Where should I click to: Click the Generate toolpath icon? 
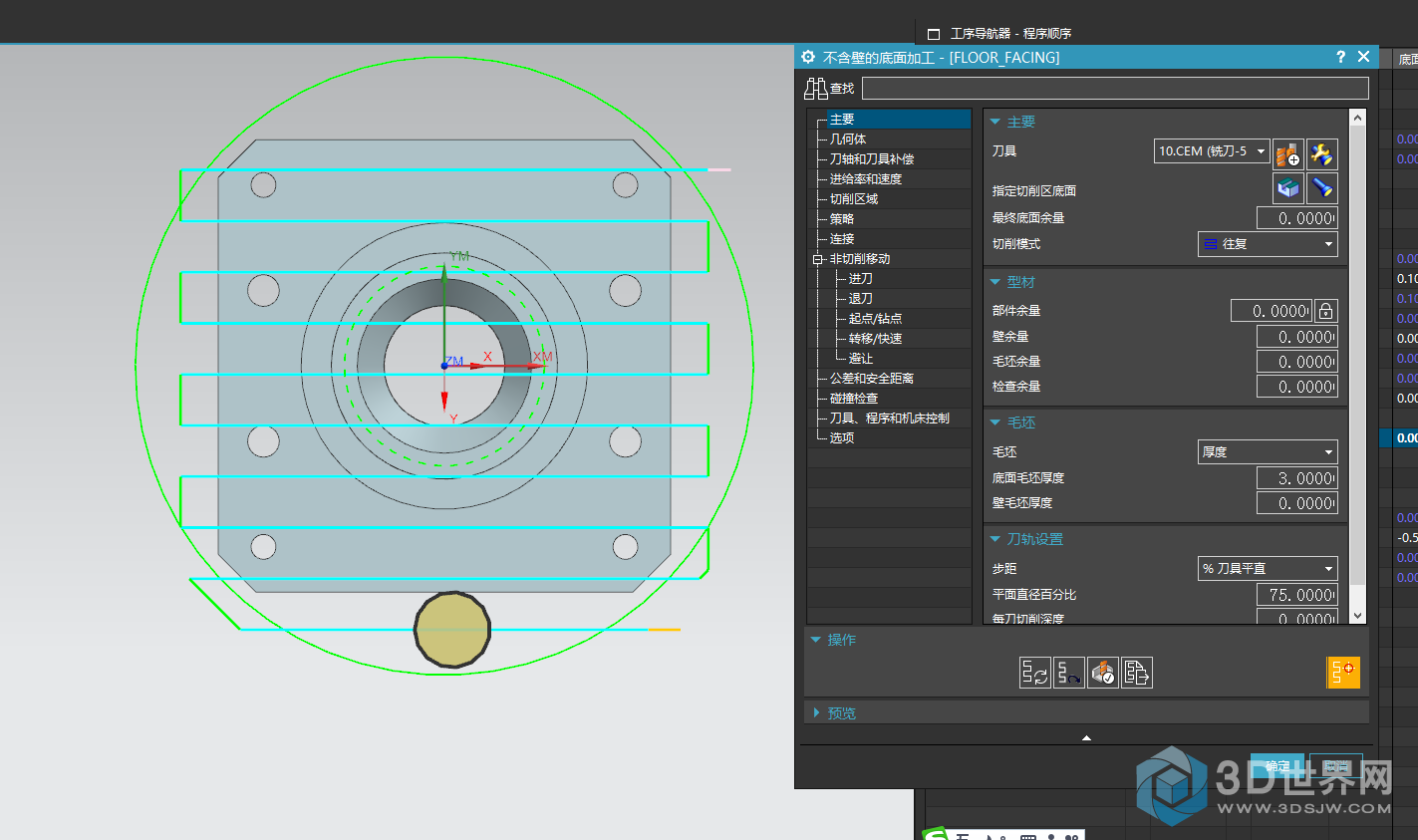[x=1035, y=673]
